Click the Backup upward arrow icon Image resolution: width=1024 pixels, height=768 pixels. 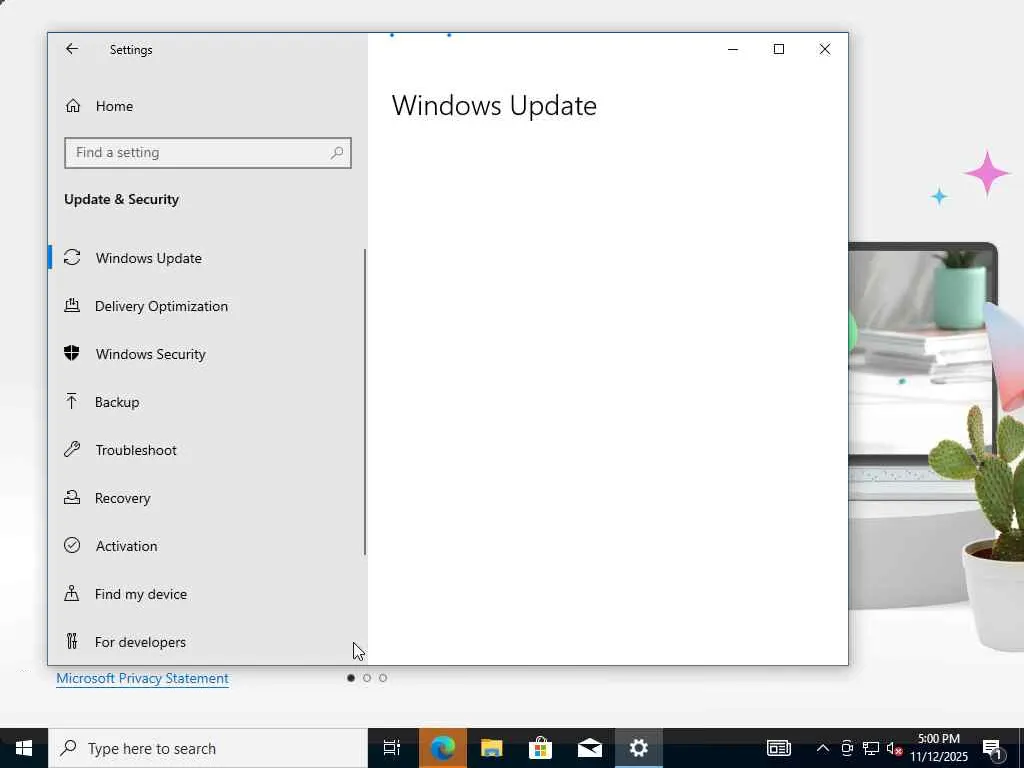[x=72, y=401]
